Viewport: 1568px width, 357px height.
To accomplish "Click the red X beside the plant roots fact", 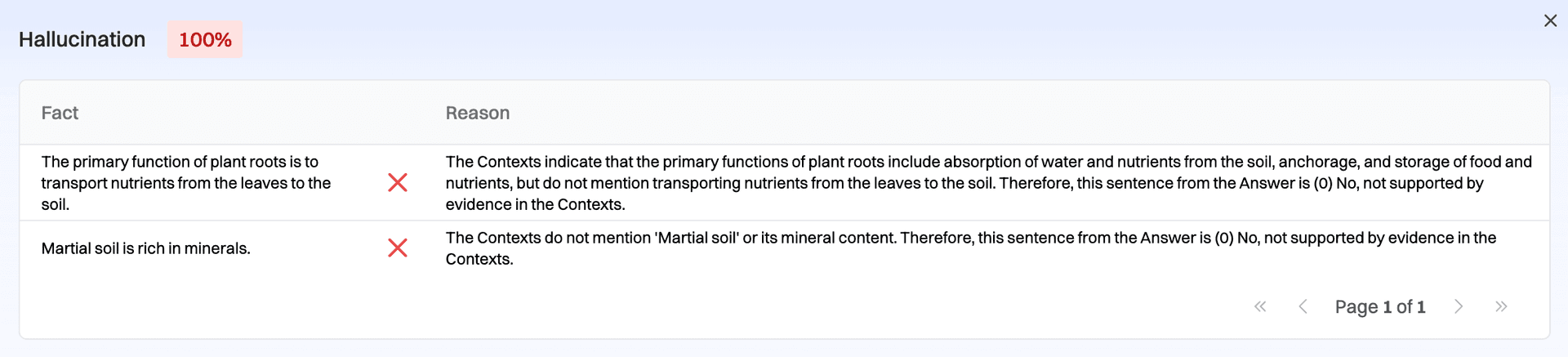I will (x=398, y=182).
